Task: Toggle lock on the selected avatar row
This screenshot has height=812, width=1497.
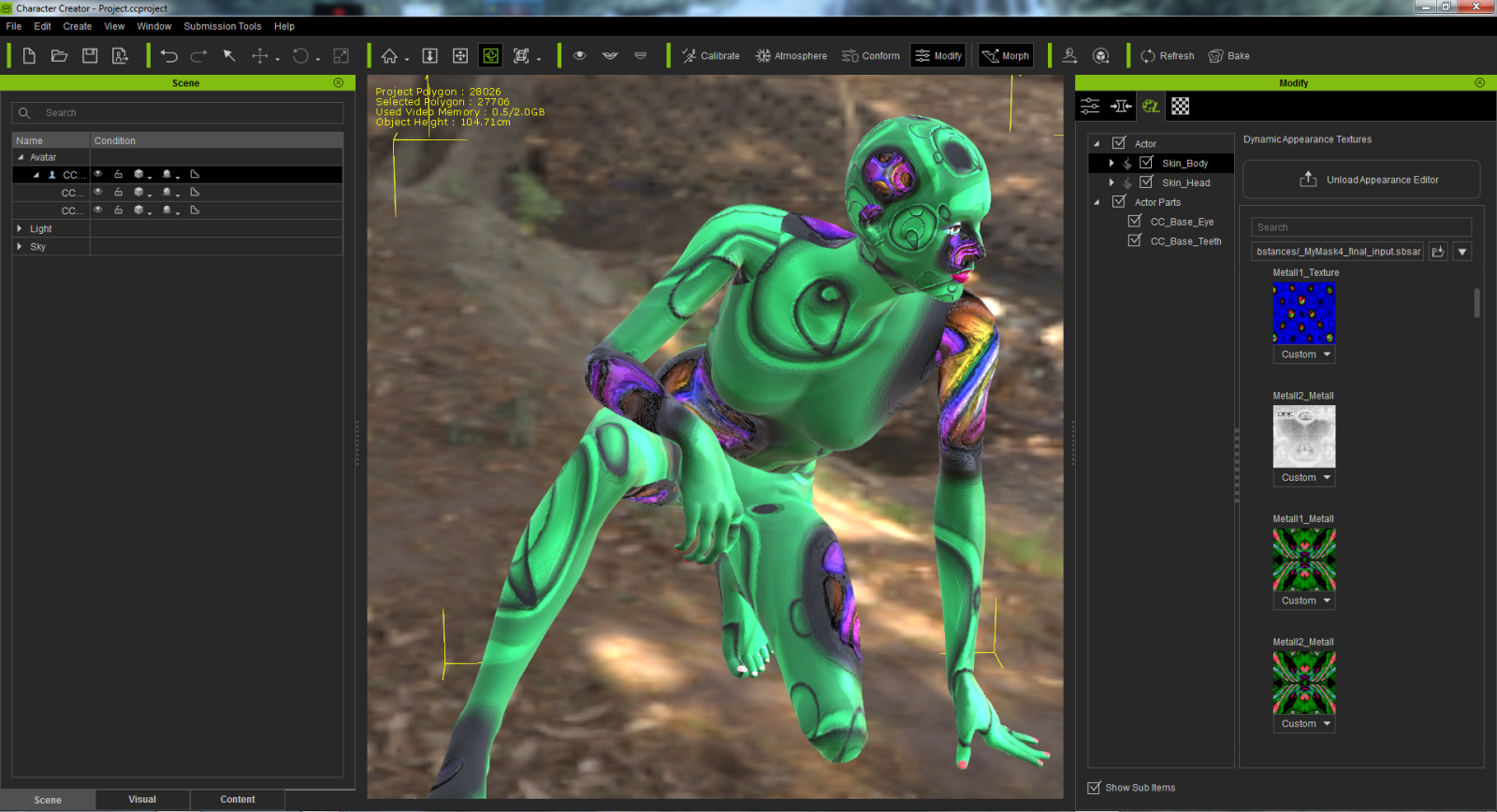Action: [118, 174]
